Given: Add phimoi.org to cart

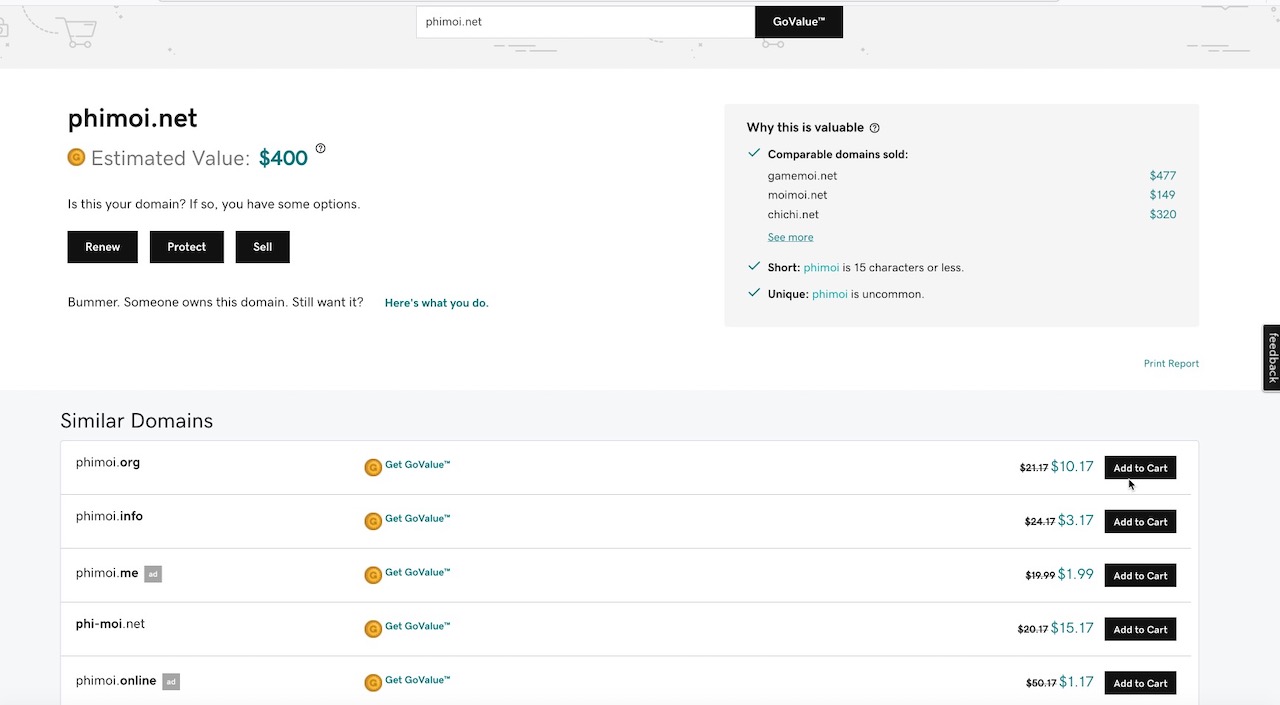Looking at the screenshot, I should point(1140,468).
